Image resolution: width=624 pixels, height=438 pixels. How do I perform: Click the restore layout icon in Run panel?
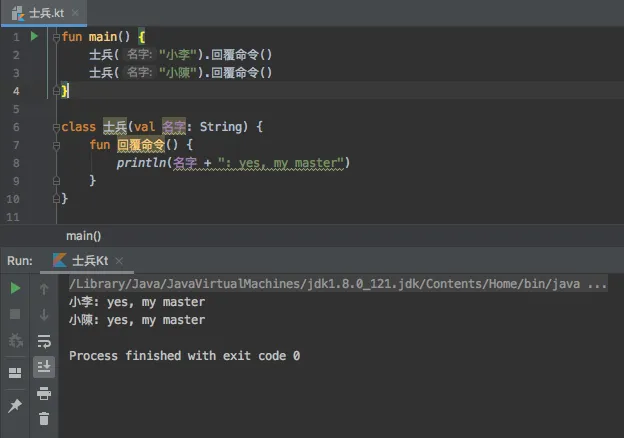(x=15, y=373)
